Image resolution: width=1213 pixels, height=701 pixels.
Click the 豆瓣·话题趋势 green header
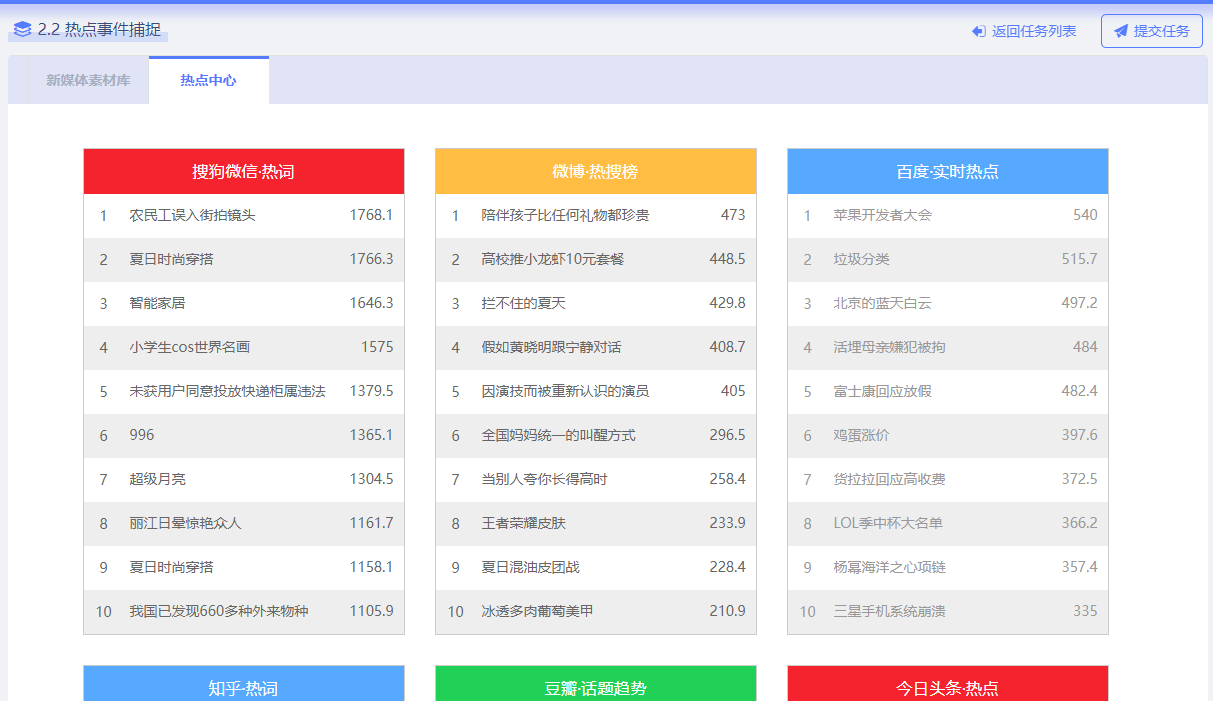coord(596,684)
